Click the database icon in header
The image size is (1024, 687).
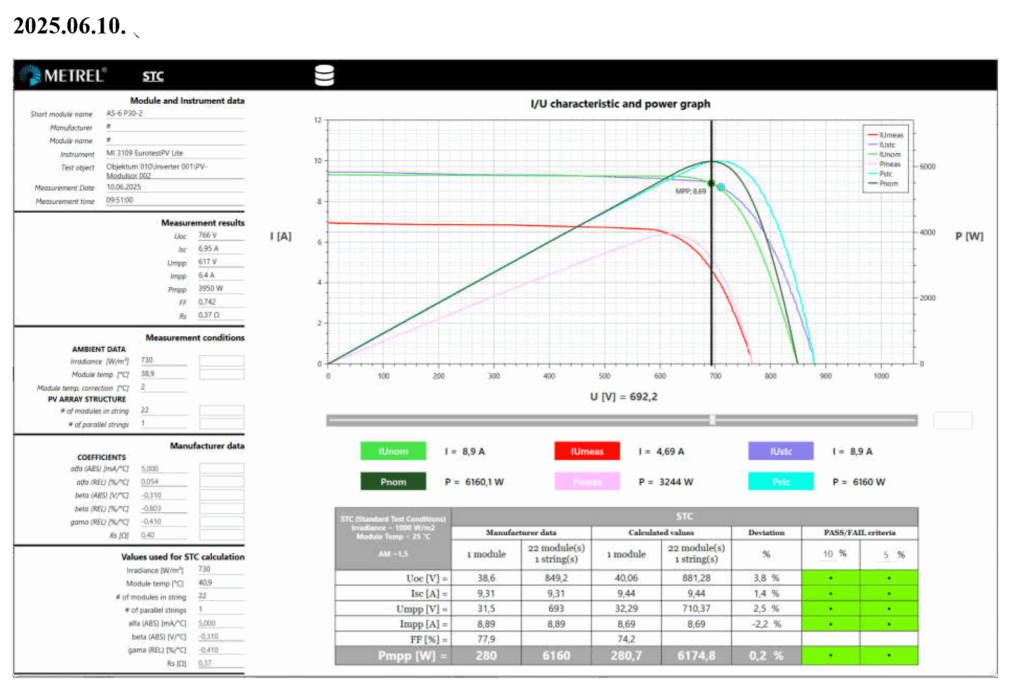click(x=324, y=76)
